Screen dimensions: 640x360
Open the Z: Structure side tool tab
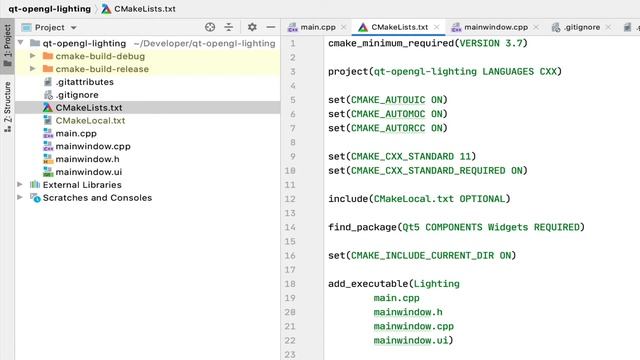pyautogui.click(x=7, y=107)
